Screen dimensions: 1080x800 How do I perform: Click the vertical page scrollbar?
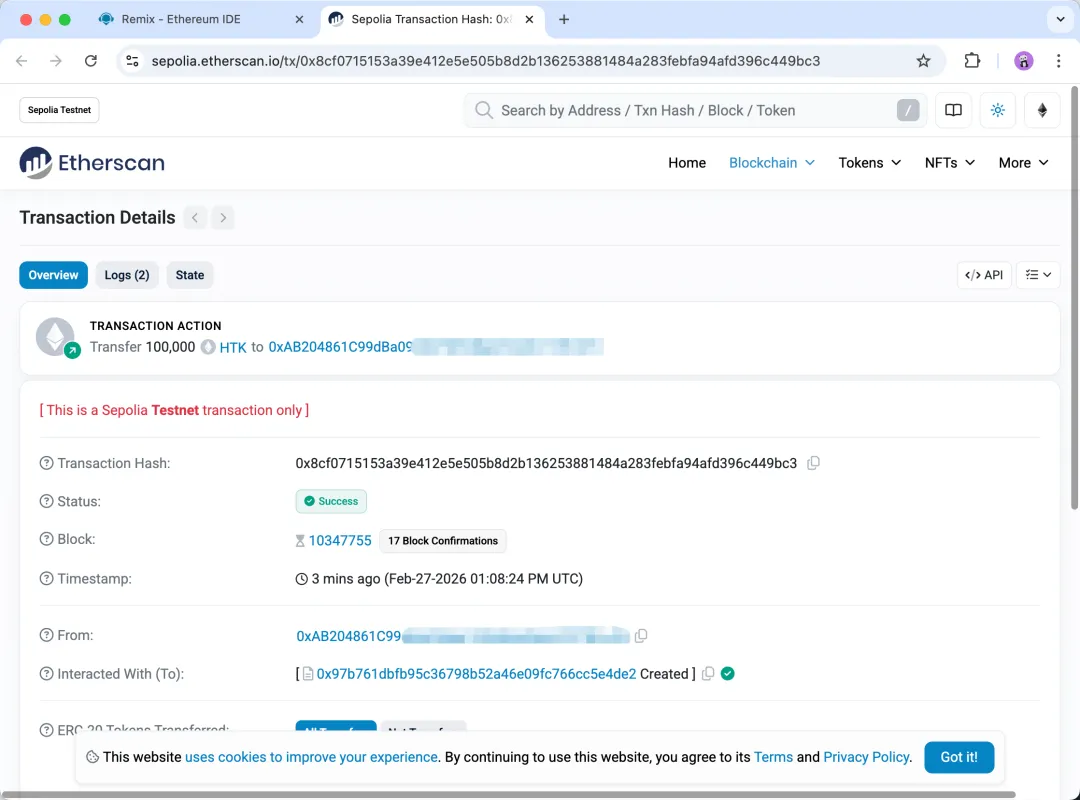(1074, 298)
